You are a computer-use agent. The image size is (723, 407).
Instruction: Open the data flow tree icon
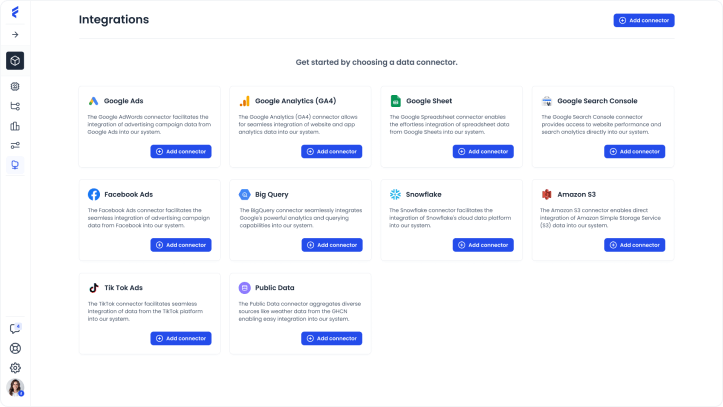pyautogui.click(x=15, y=106)
